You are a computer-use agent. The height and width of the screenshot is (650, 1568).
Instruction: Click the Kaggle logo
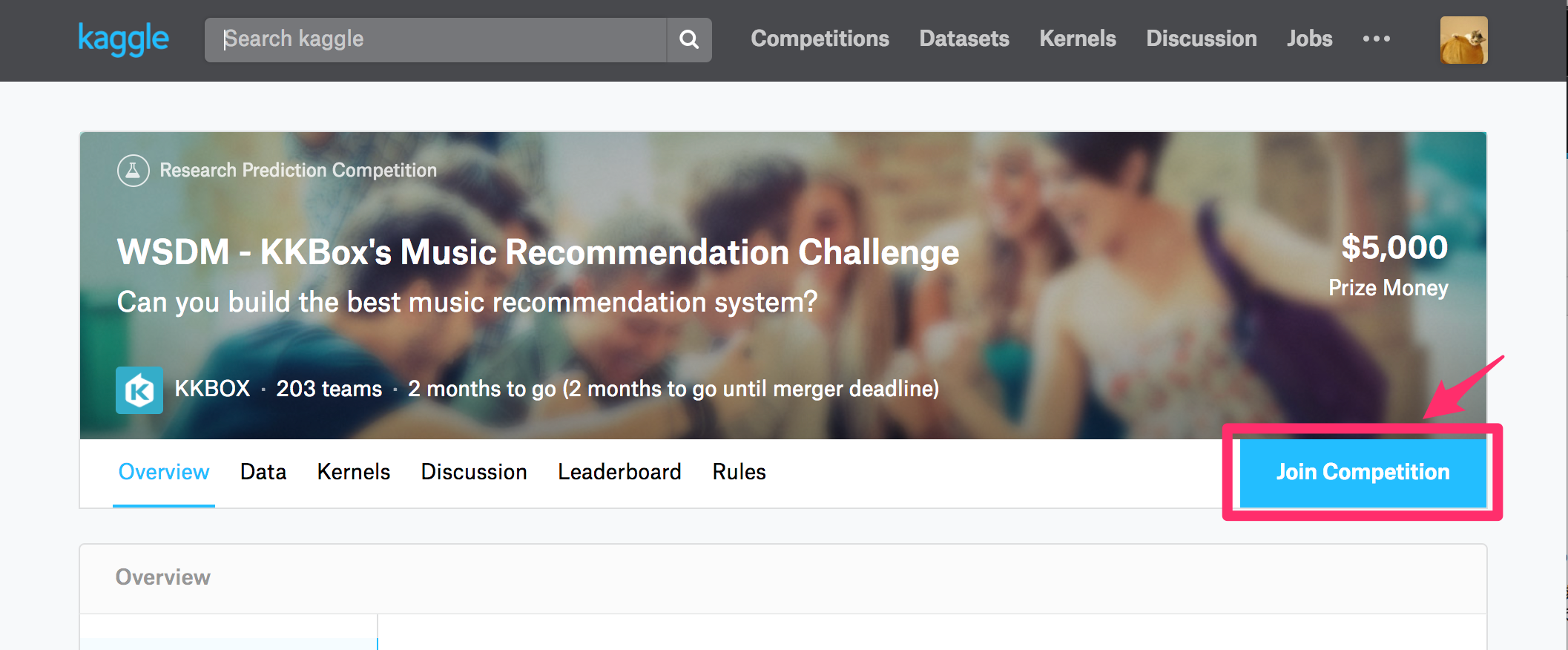pyautogui.click(x=123, y=39)
